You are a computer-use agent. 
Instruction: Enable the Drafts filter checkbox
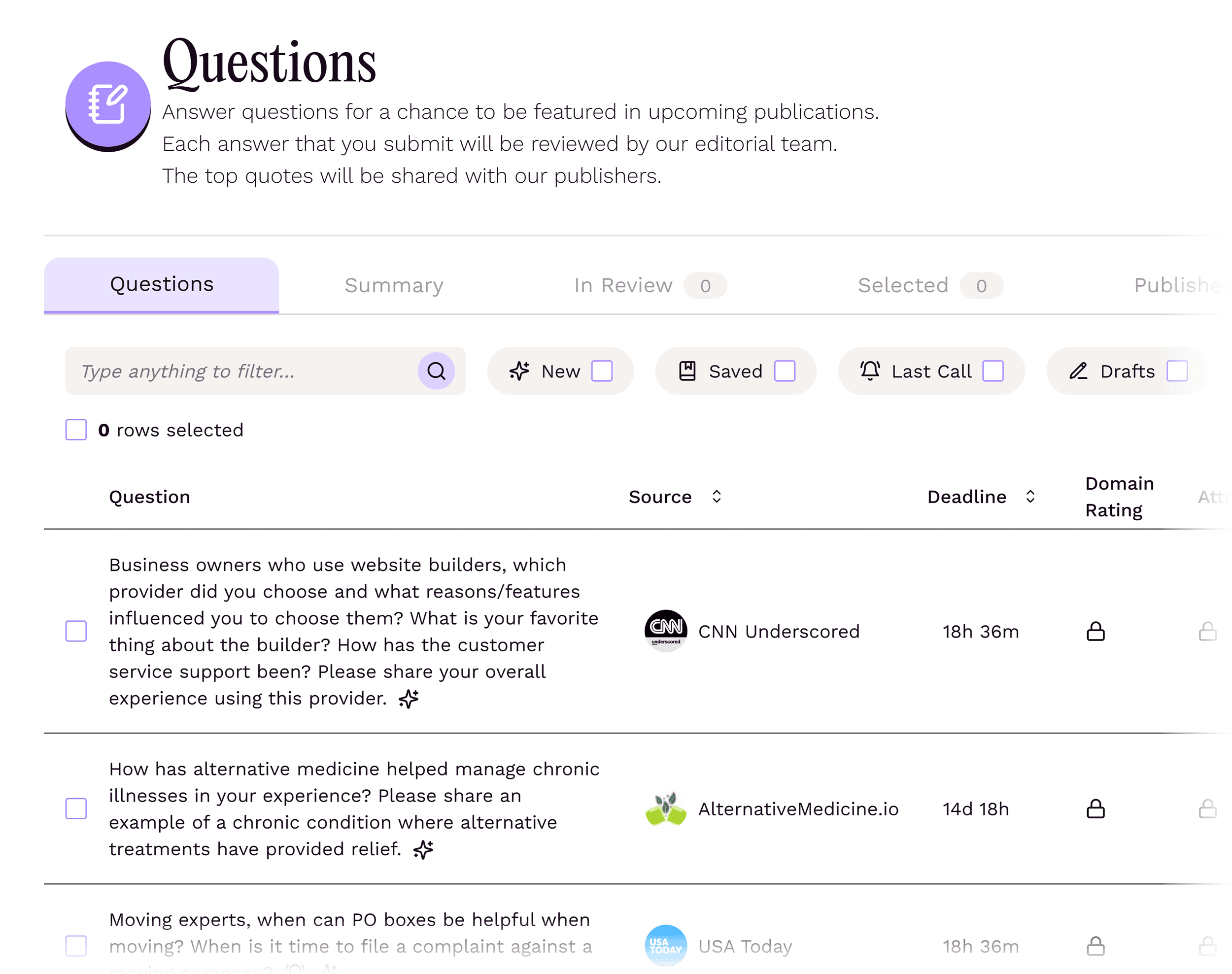pos(1177,370)
